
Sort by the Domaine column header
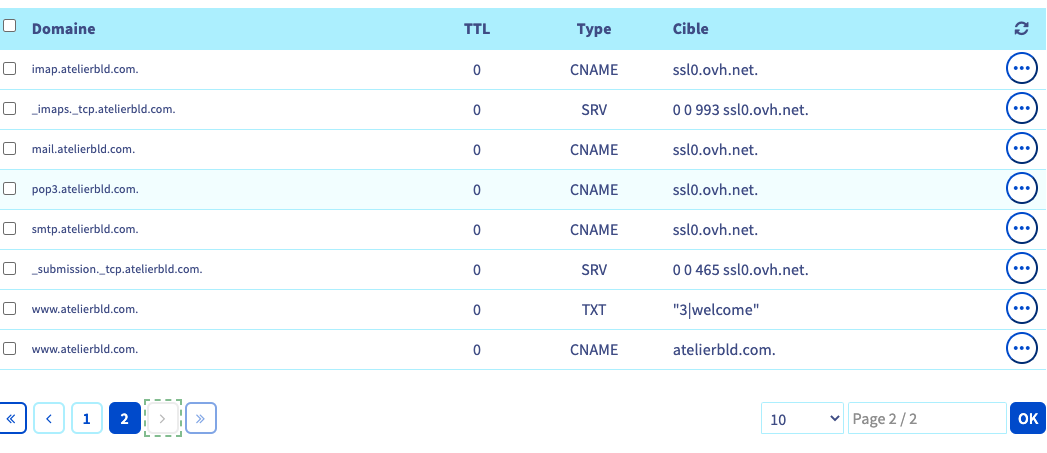64,29
